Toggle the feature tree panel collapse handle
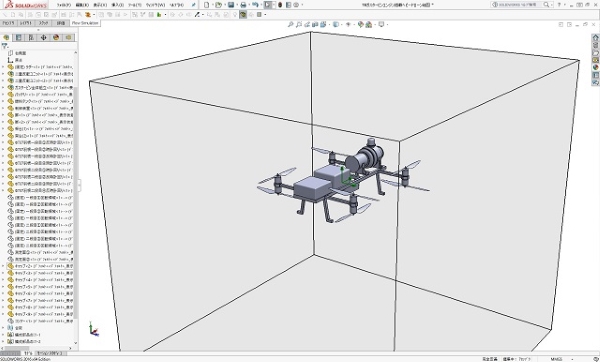The image size is (600, 362). click(x=79, y=186)
